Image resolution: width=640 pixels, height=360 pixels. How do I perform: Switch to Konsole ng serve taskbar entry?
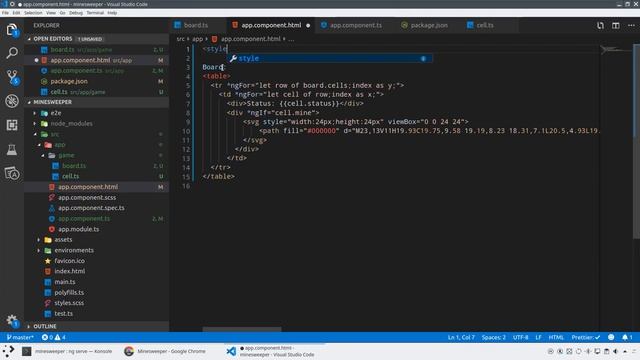[x=67, y=351]
